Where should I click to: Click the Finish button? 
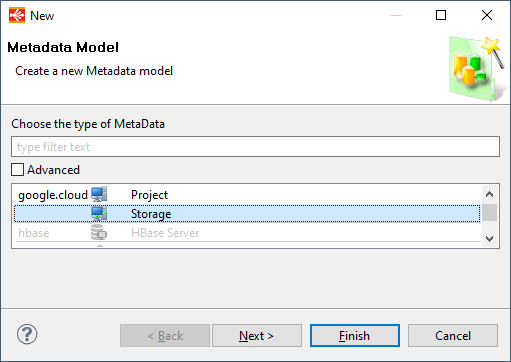355,335
